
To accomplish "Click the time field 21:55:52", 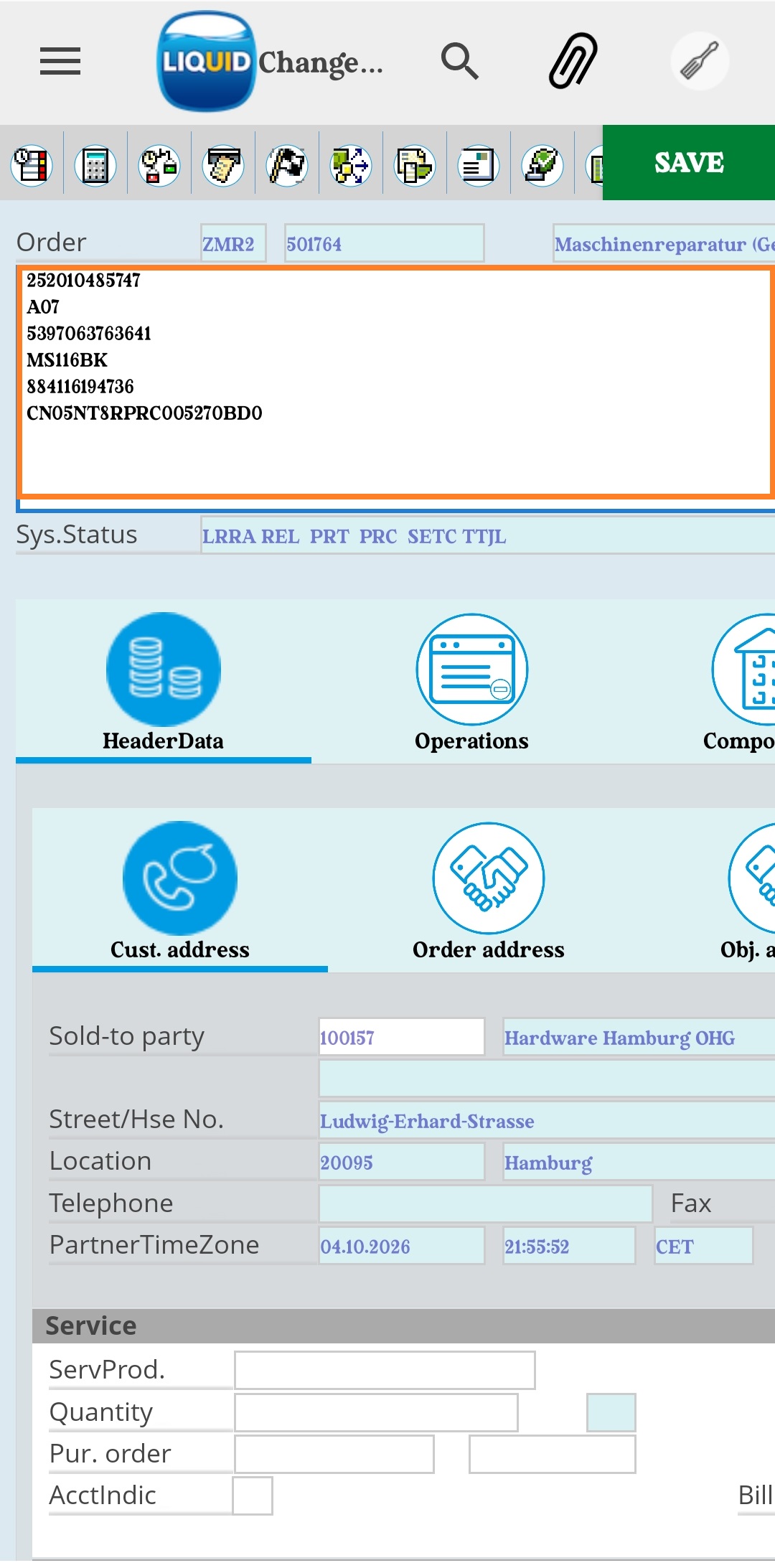I will point(569,1246).
